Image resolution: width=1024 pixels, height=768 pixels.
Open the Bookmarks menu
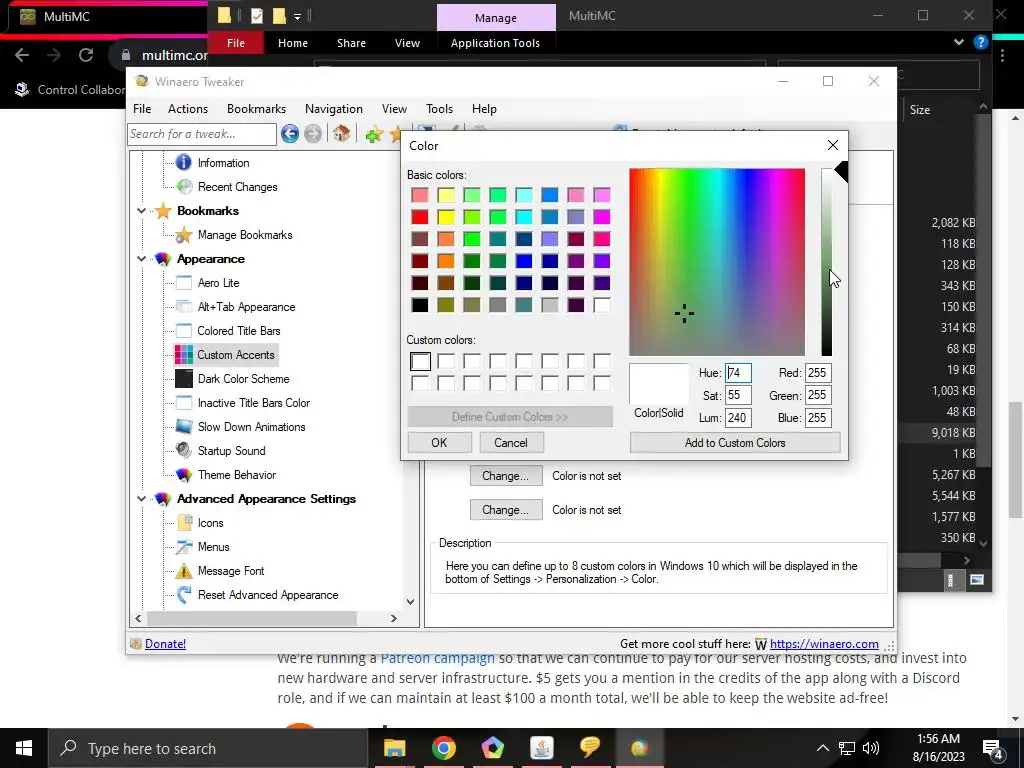click(256, 109)
